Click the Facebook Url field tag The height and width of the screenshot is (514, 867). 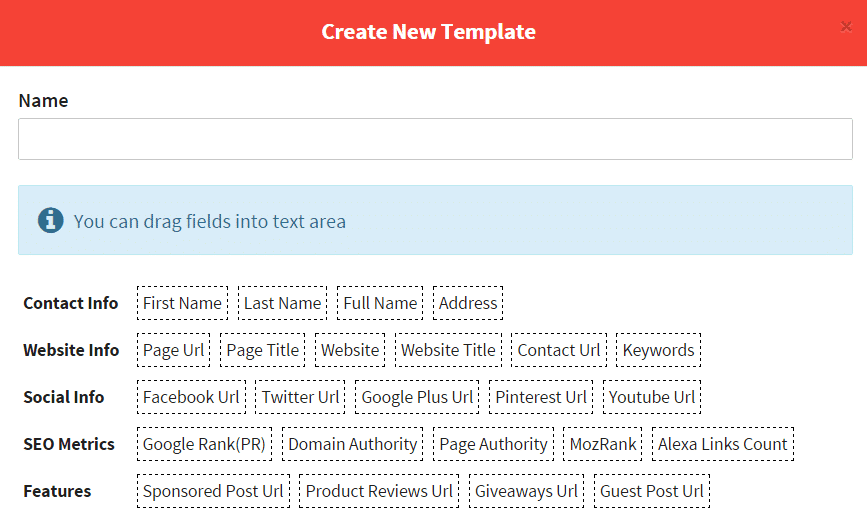(x=191, y=397)
